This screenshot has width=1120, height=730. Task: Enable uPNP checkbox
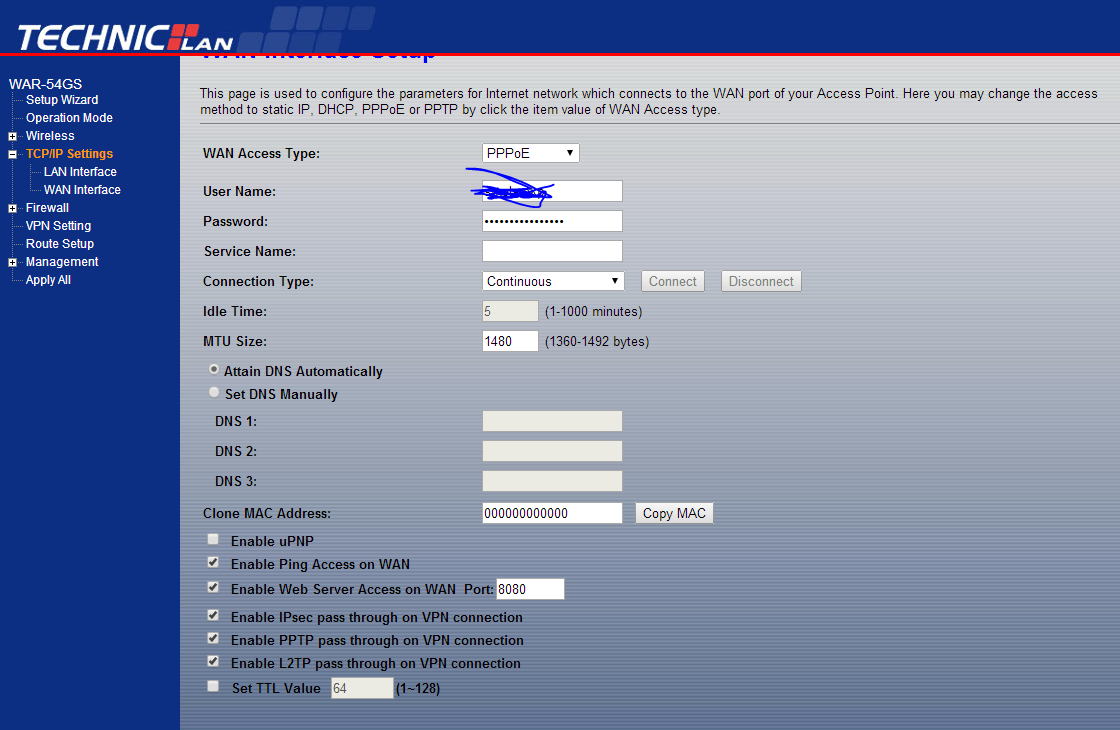click(213, 539)
